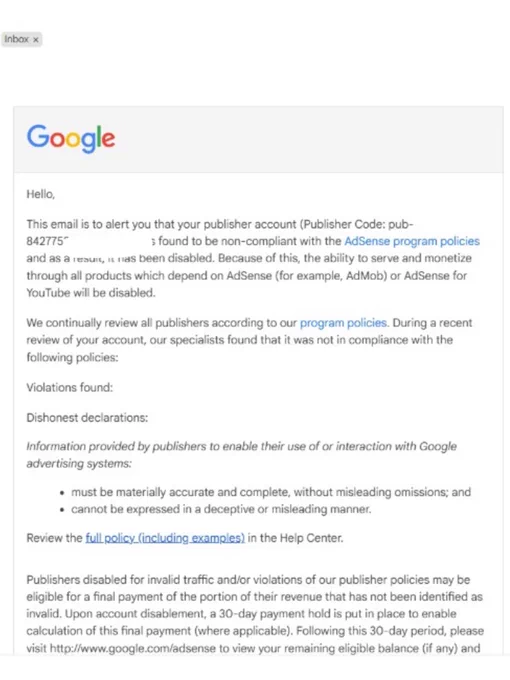Image resolution: width=510 pixels, height=680 pixels.
Task: Open the program policies link
Action: tap(343, 323)
